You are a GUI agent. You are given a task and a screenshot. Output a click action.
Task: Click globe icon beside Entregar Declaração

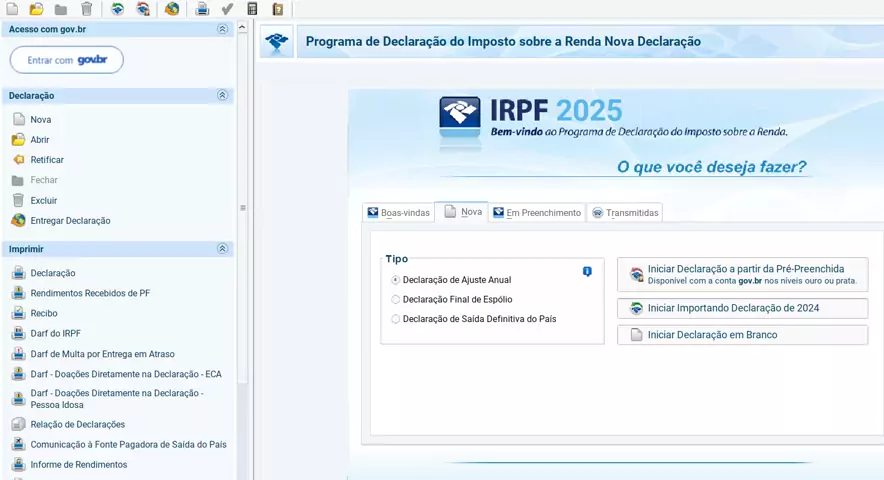19,221
